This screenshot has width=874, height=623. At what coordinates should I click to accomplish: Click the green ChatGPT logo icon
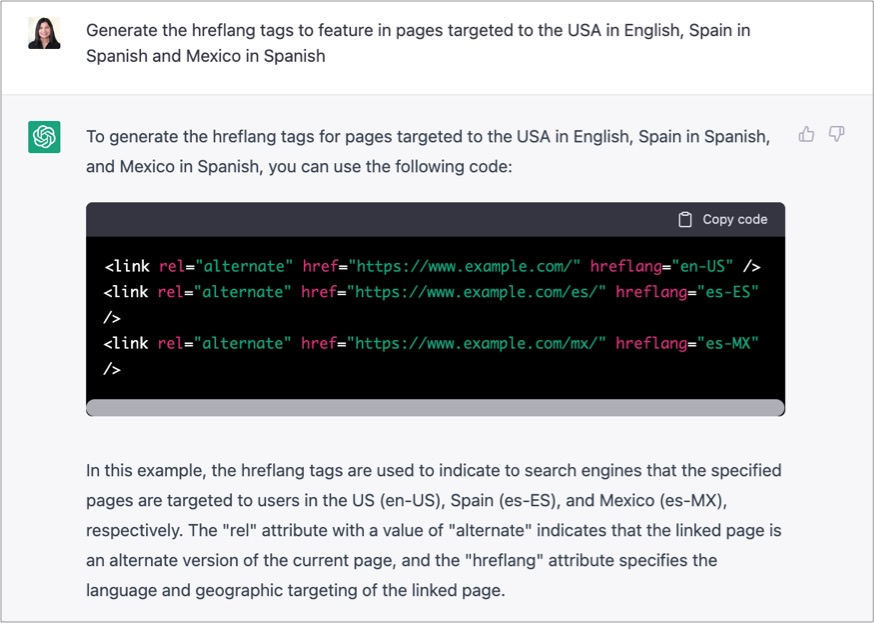tap(44, 137)
